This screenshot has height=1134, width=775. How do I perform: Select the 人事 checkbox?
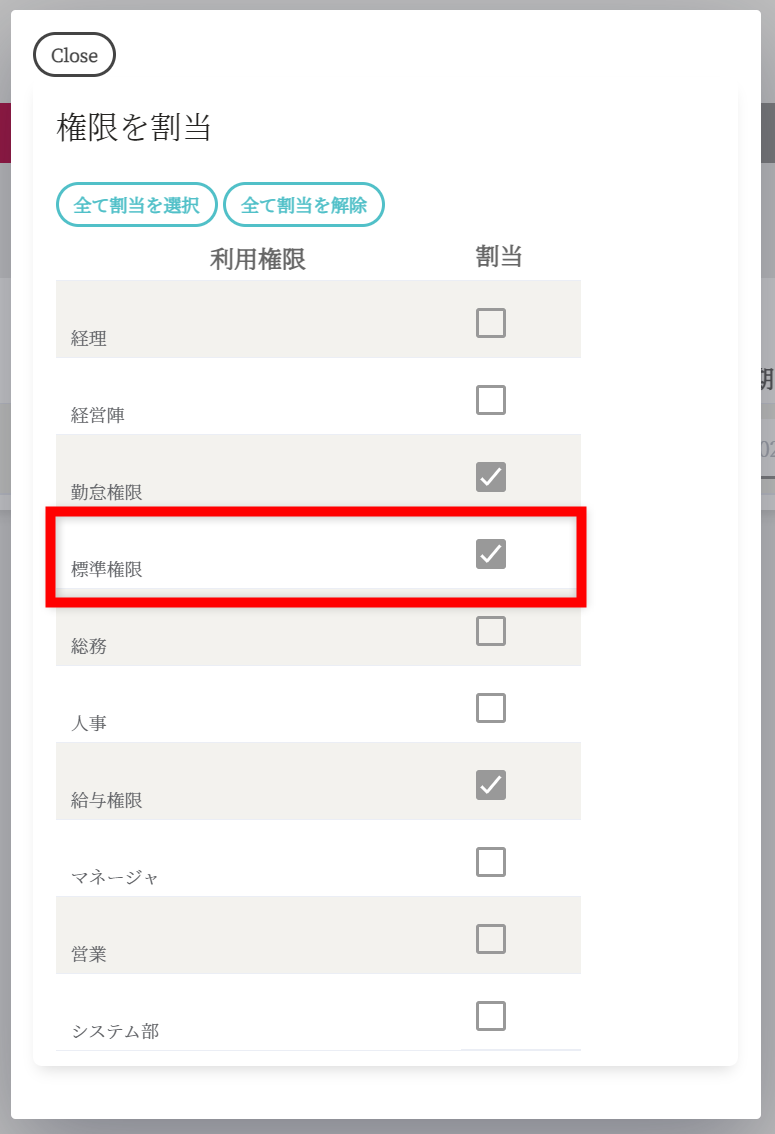491,708
